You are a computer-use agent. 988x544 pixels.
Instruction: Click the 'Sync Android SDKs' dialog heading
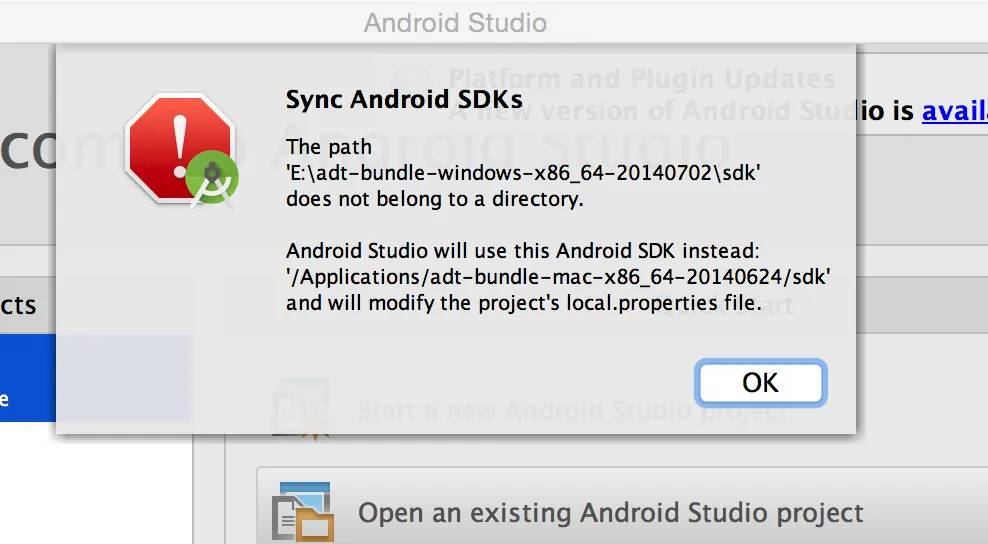click(x=404, y=99)
